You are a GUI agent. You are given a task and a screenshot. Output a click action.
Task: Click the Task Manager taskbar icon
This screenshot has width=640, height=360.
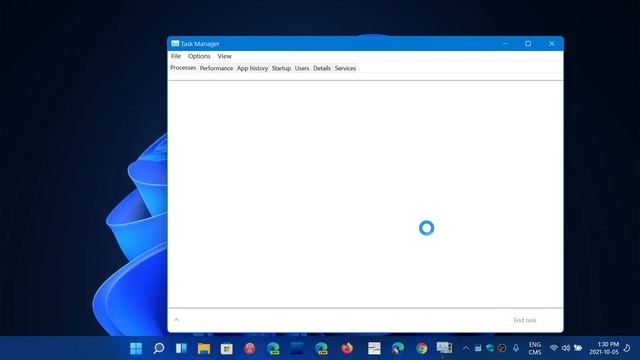coord(444,348)
